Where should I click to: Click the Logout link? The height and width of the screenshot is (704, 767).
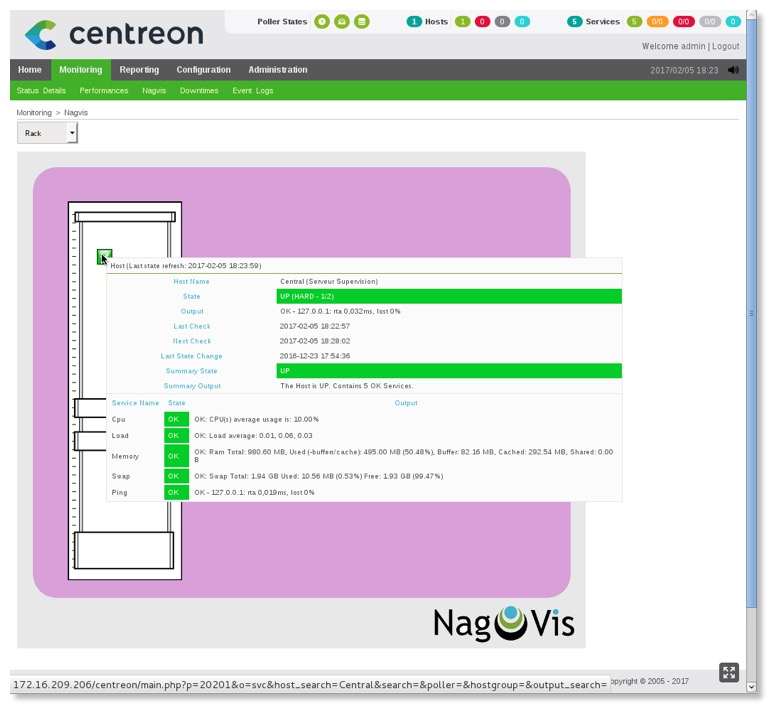click(725, 46)
